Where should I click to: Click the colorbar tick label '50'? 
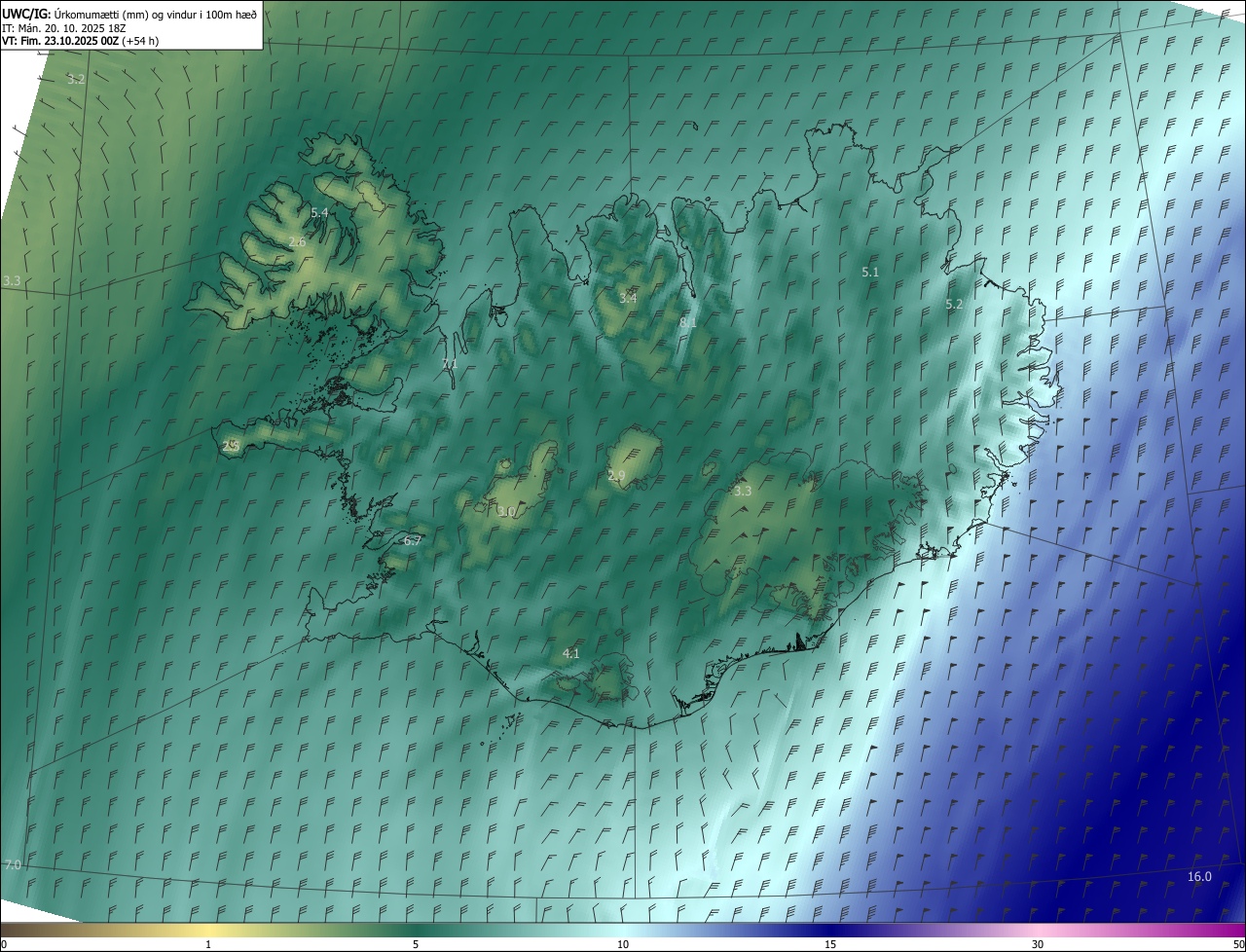(1238, 944)
